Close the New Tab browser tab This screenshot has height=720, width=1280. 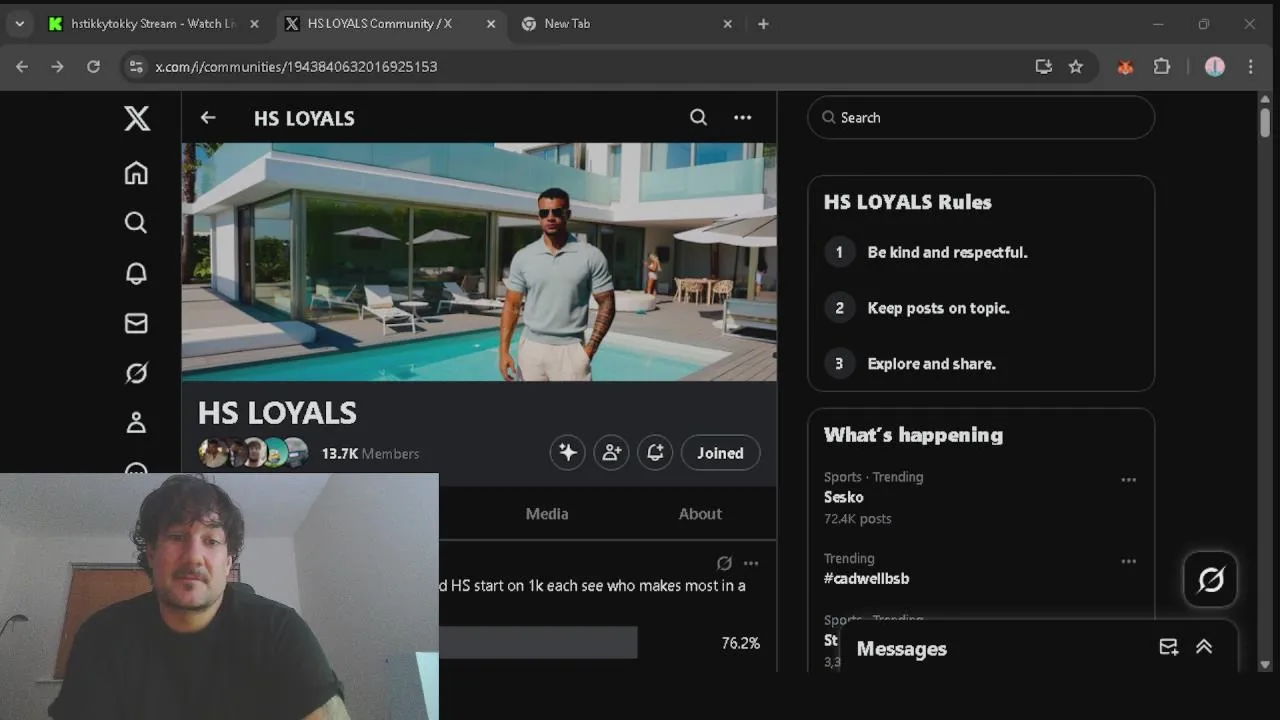tap(727, 24)
